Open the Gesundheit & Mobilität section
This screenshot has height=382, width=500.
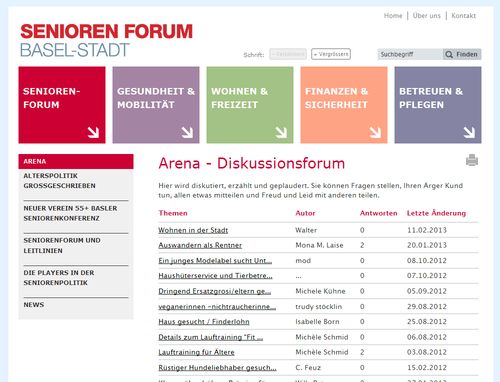point(156,105)
